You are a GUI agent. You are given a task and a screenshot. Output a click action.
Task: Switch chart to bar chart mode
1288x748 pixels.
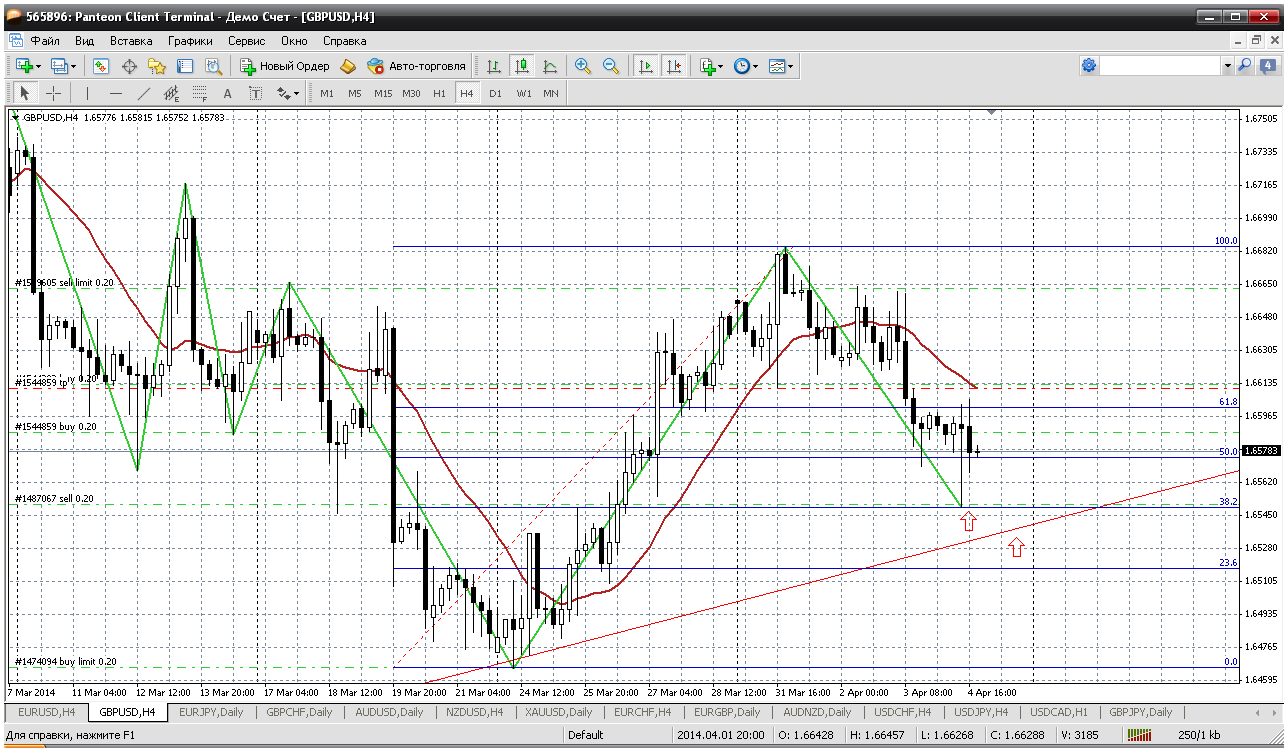(494, 66)
